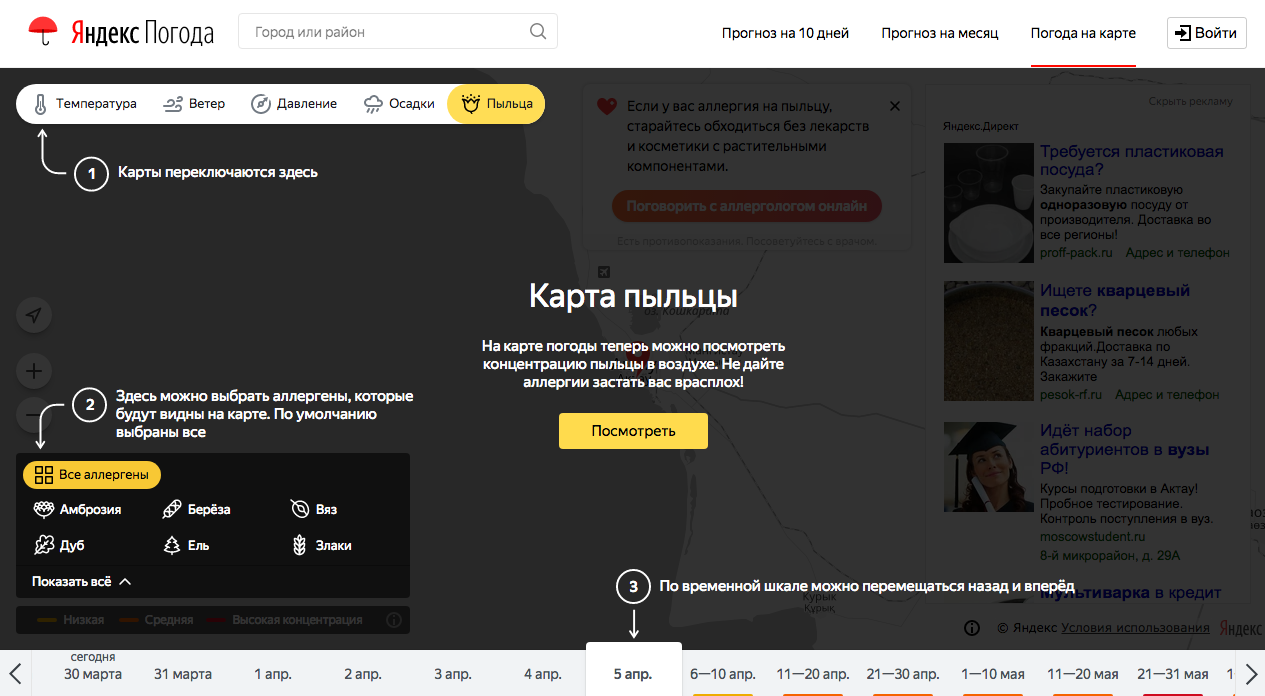
Task: Switch map to Осадки layer
Action: [399, 103]
